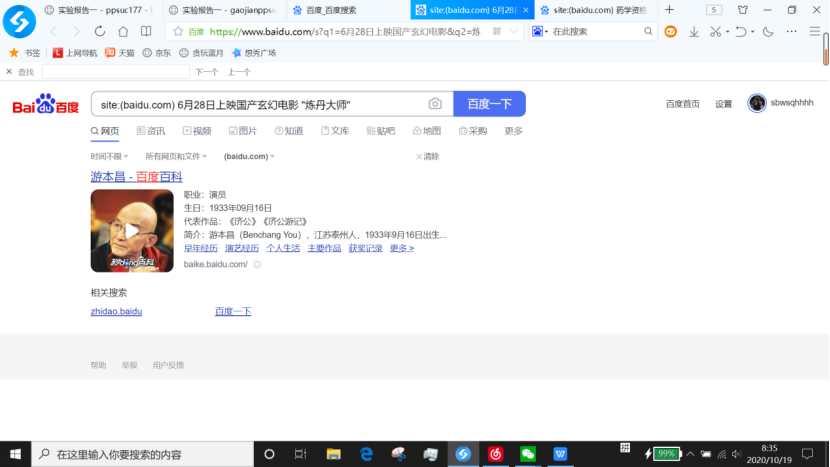
Task: Open the skin shirt icon in the title bar
Action: coord(743,10)
